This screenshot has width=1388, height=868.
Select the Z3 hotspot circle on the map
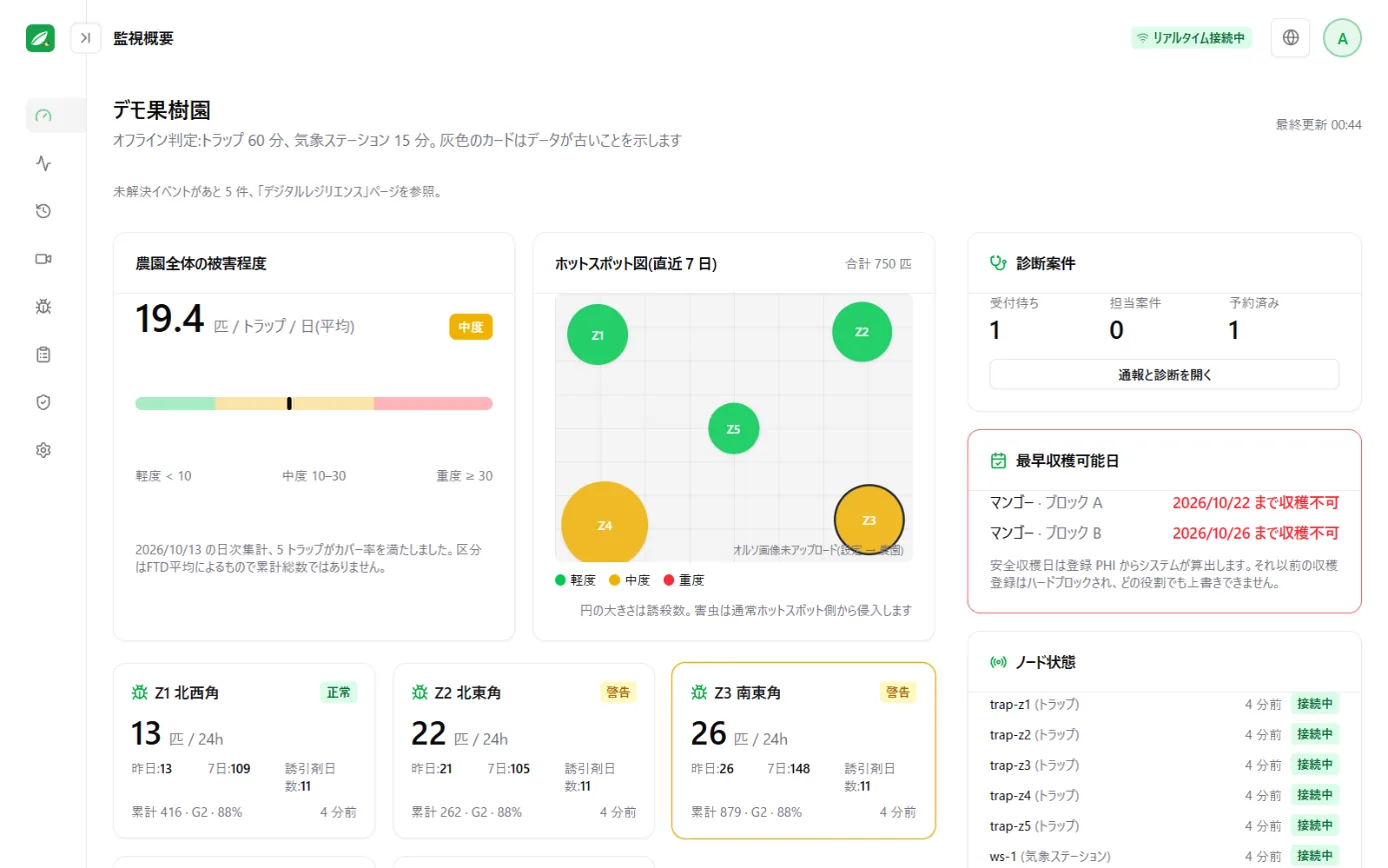tap(869, 520)
